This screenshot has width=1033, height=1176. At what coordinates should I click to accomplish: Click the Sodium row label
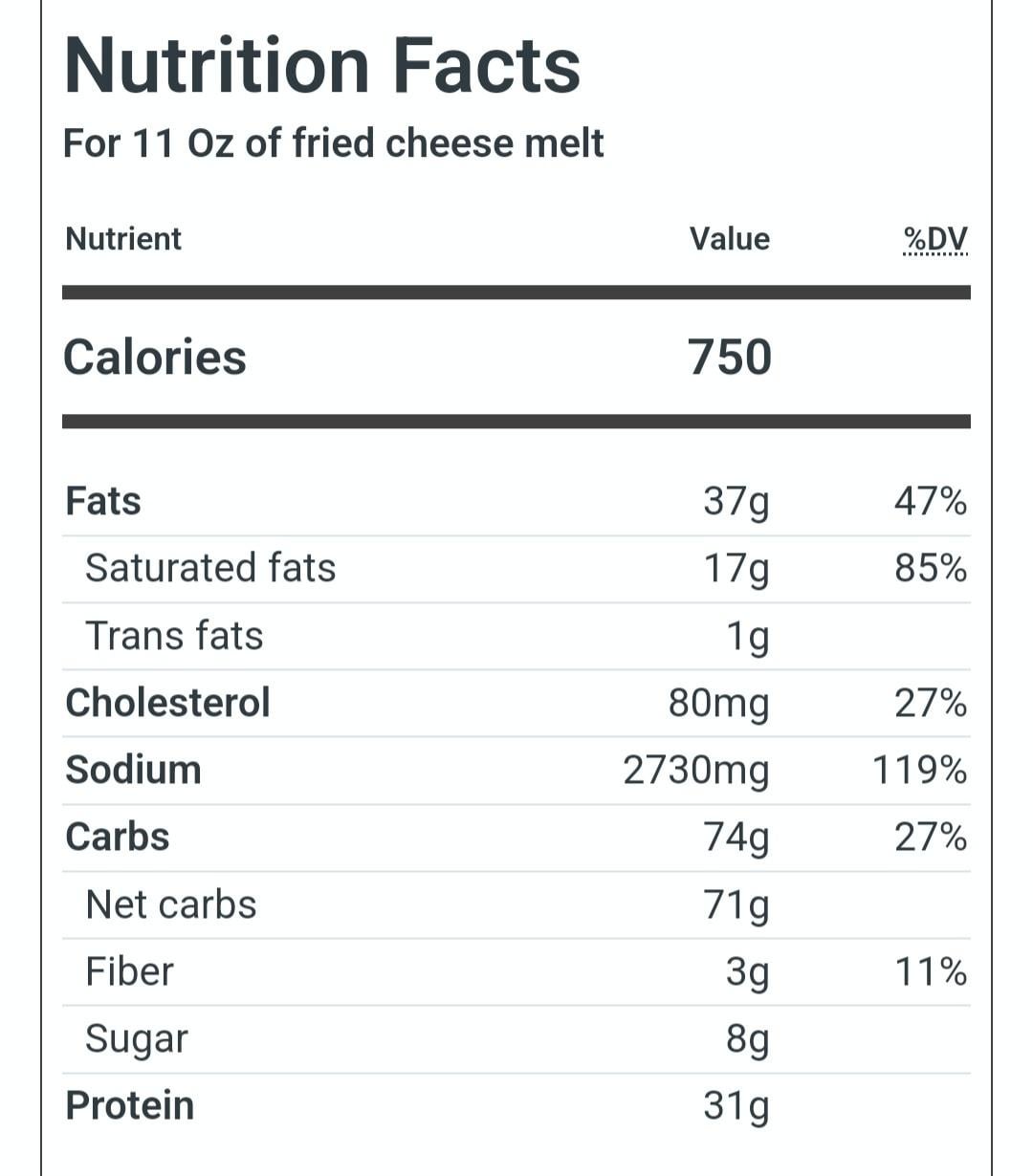pyautogui.click(x=134, y=770)
